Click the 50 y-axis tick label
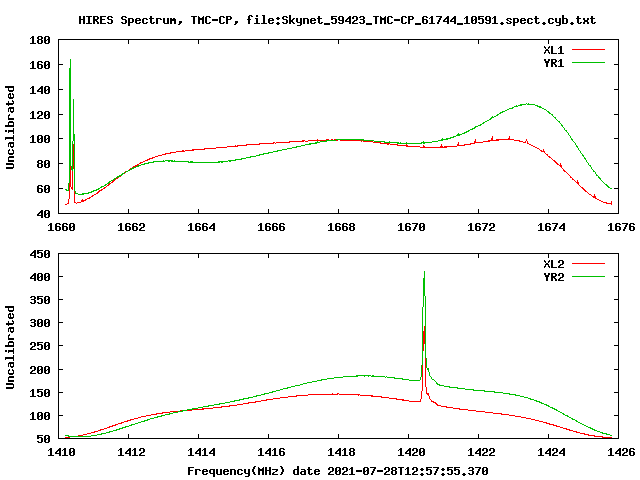This screenshot has width=640, height=480. [x=43, y=439]
